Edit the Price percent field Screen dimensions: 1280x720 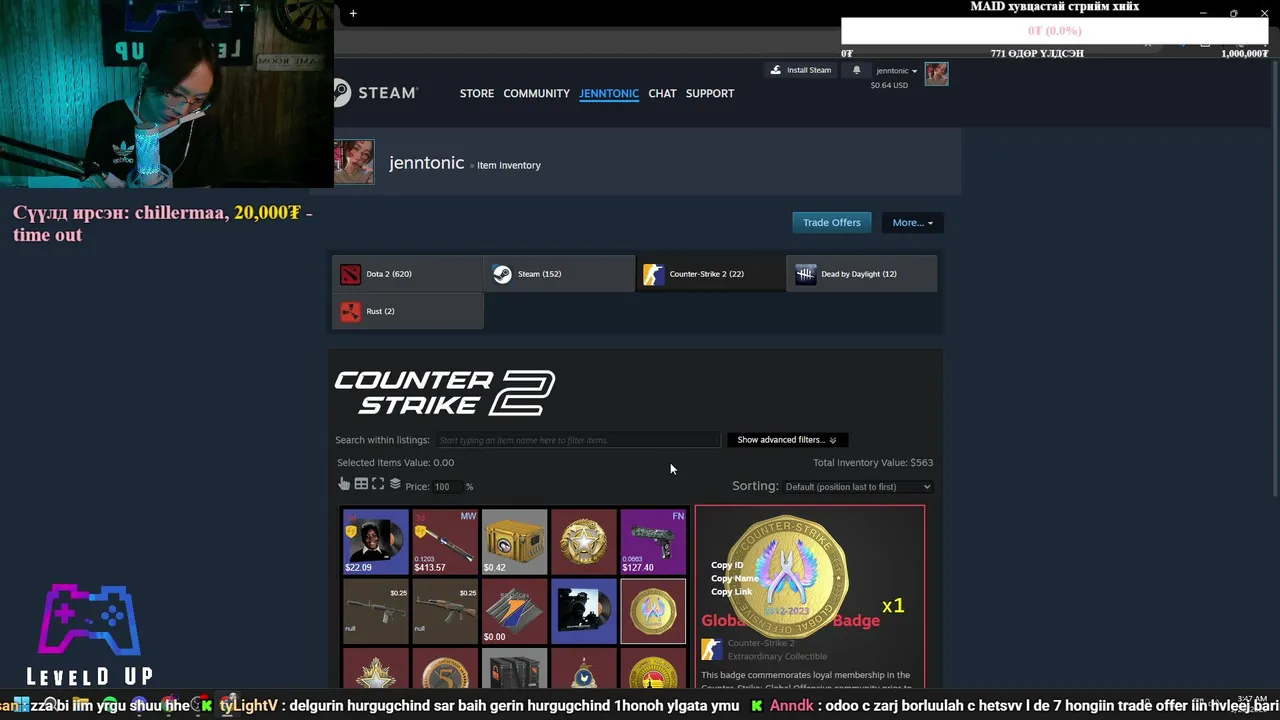pyautogui.click(x=447, y=487)
